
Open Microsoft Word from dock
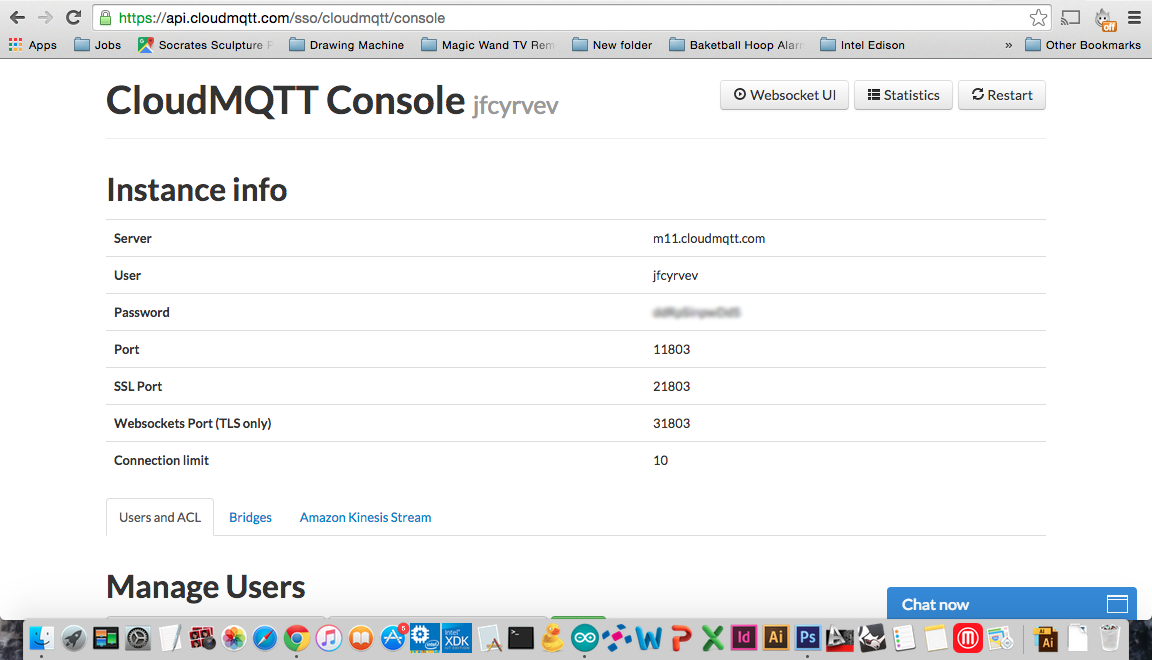click(x=649, y=638)
